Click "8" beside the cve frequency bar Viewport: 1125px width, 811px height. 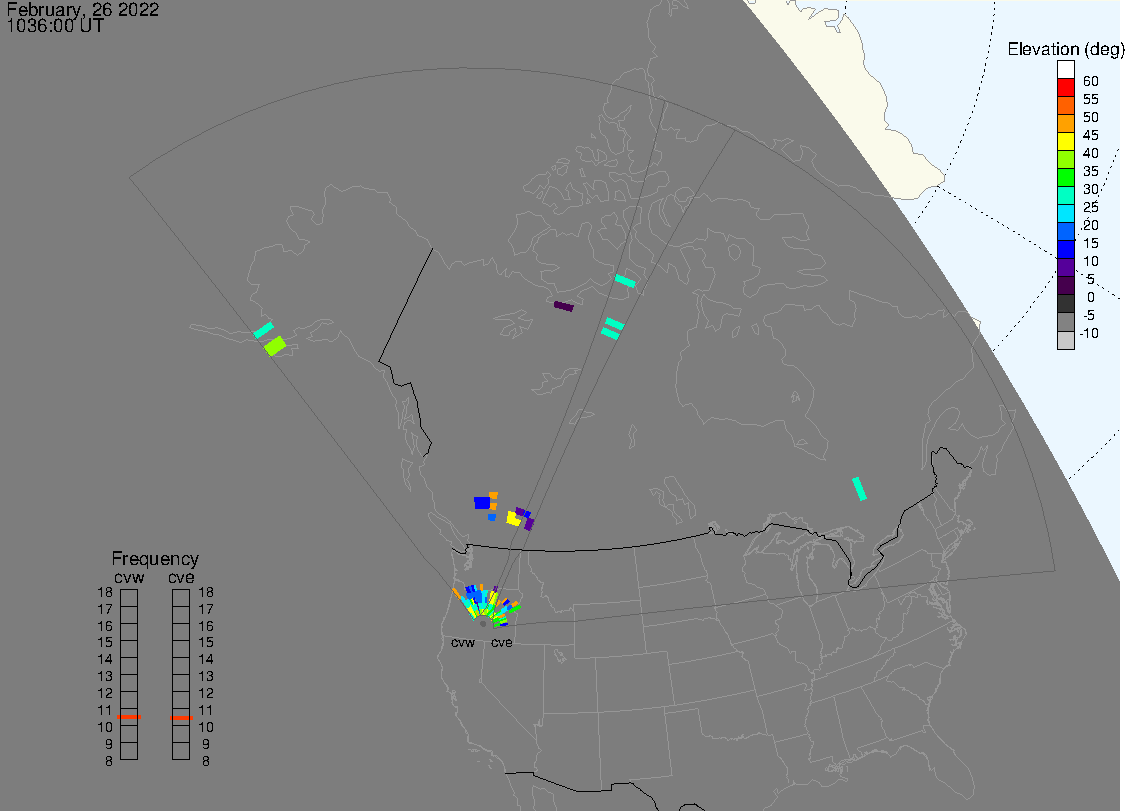pyautogui.click(x=206, y=761)
